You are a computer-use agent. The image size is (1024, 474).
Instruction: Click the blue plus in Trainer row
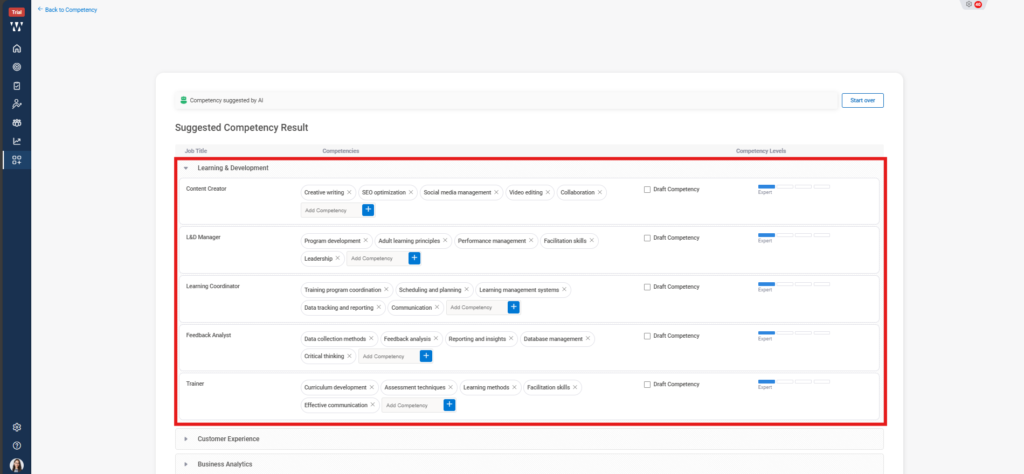pyautogui.click(x=449, y=405)
